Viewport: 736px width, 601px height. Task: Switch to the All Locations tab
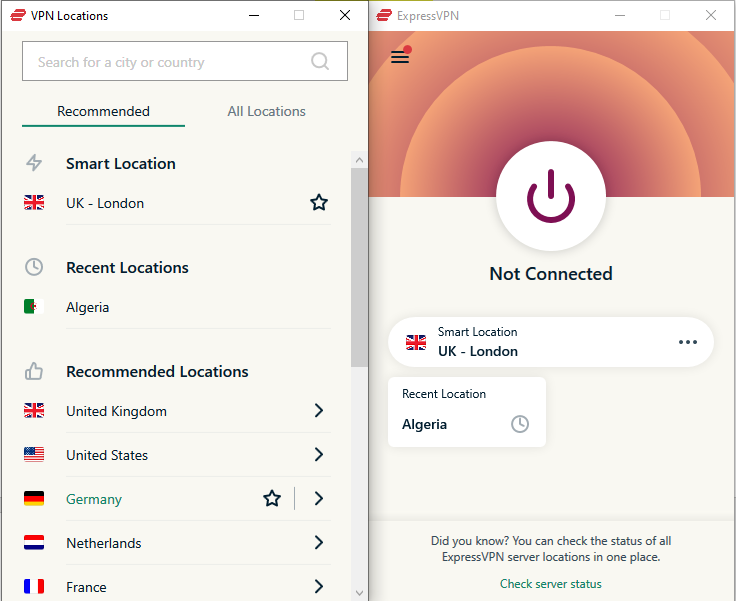266,111
